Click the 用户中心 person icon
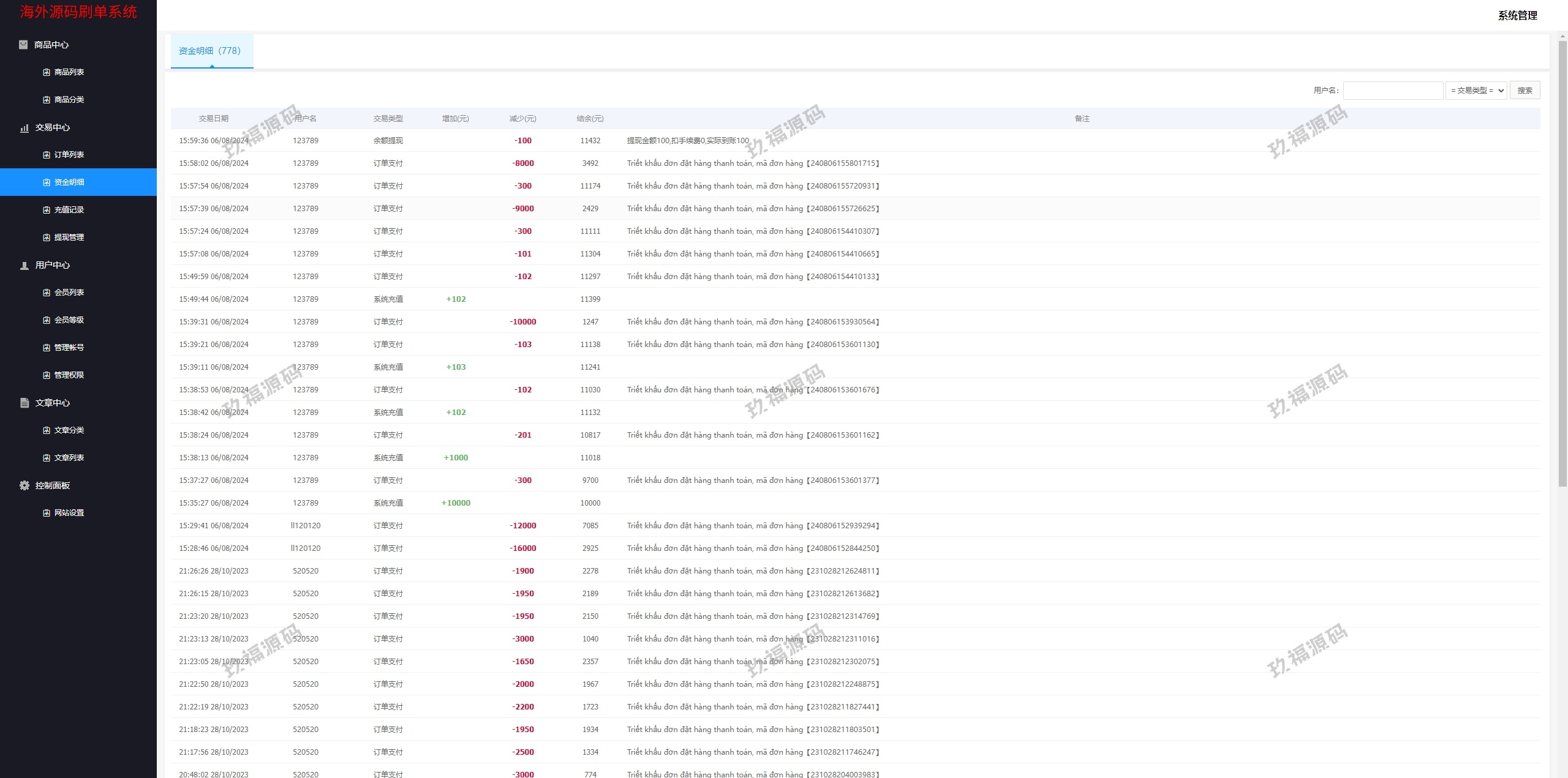Image resolution: width=1568 pixels, height=778 pixels. point(24,266)
